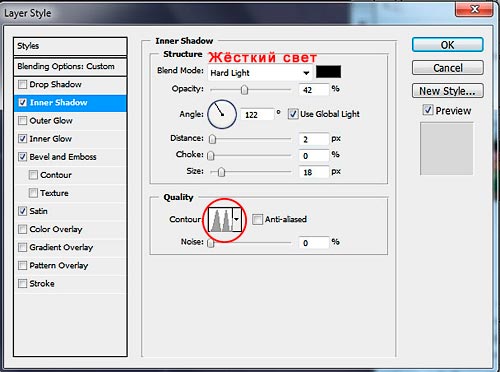
Task: Click the Contour curve thumbnail
Action: pyautogui.click(x=220, y=219)
